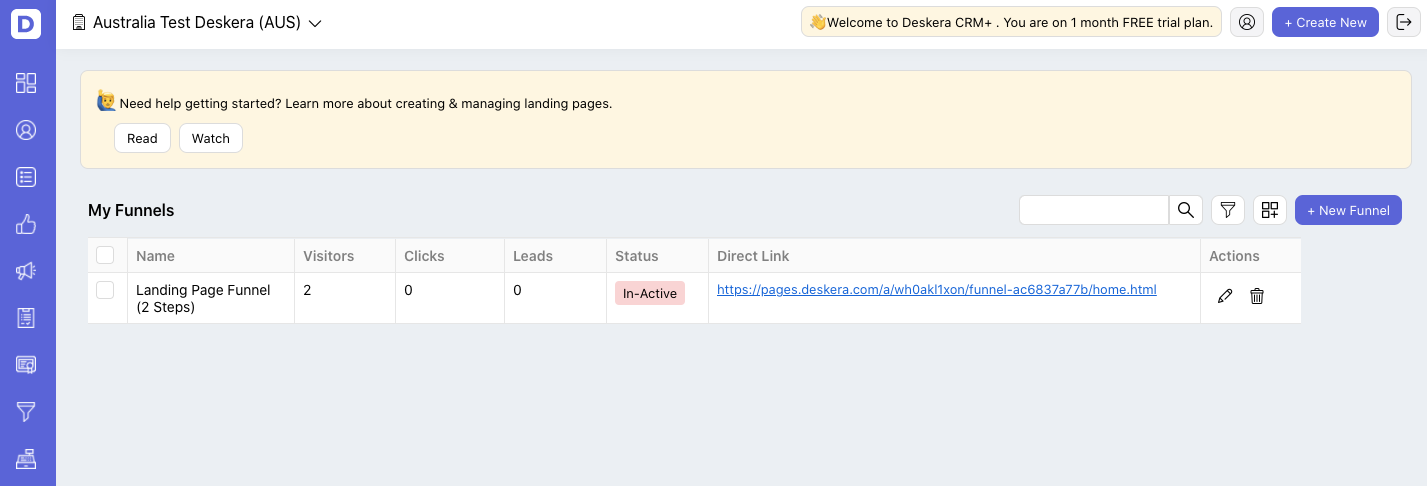Open the funnel icon in sidebar
The width and height of the screenshot is (1427, 486).
tap(26, 412)
